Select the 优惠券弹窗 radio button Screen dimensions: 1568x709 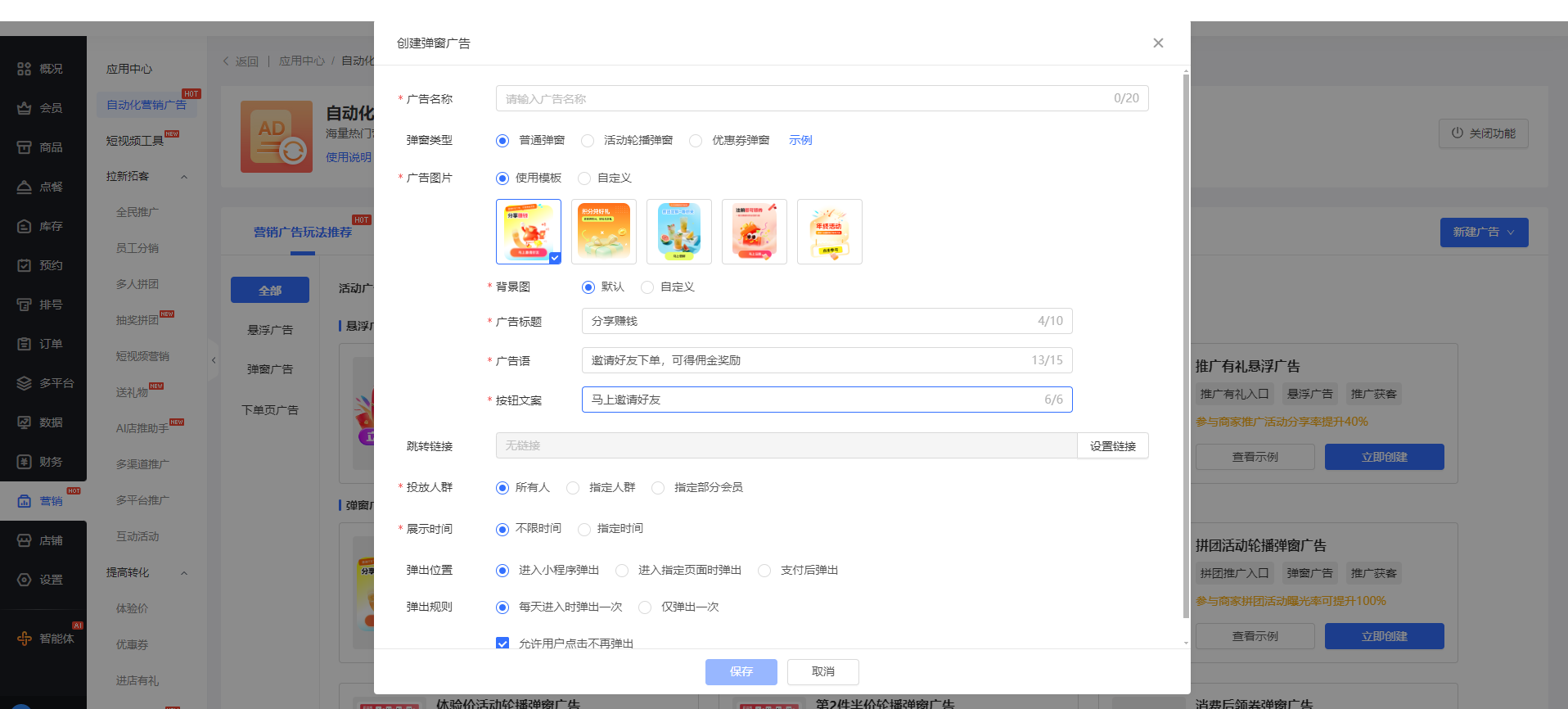pos(696,141)
